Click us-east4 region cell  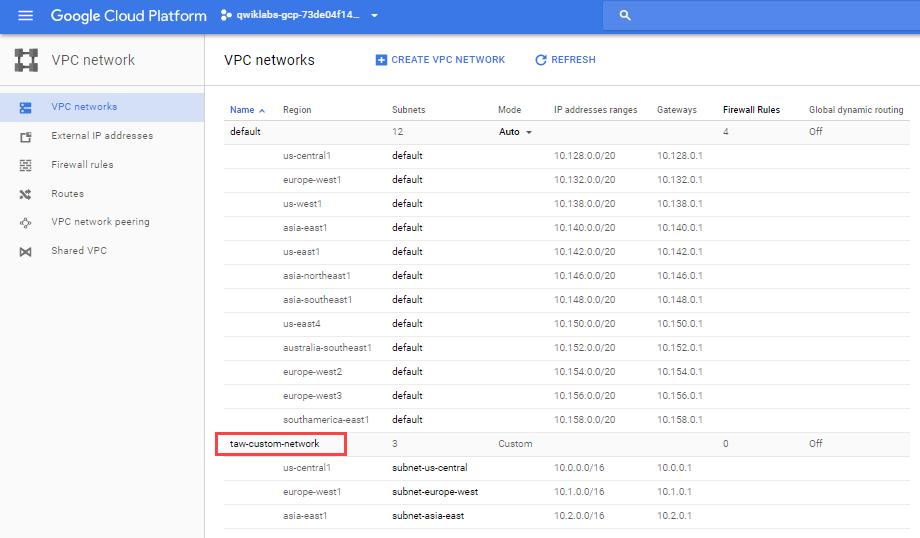(x=302, y=324)
